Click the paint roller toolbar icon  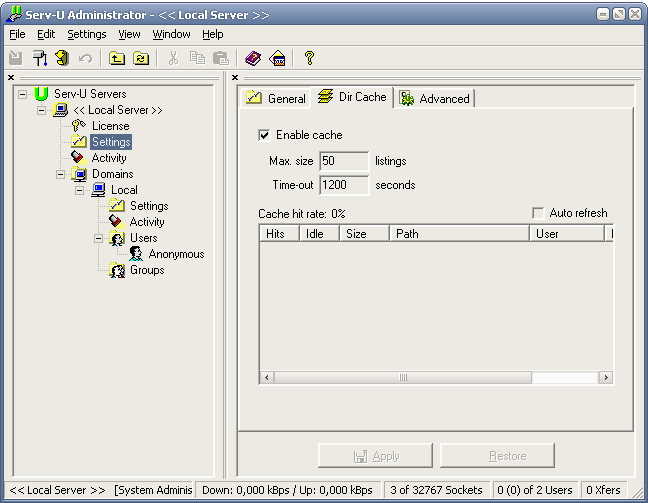pos(40,58)
